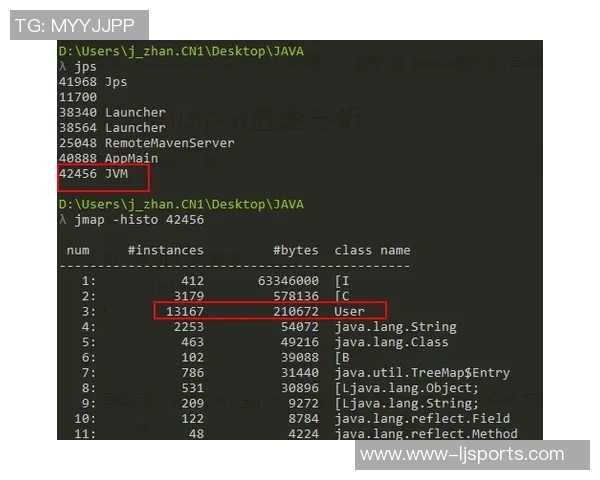This screenshot has height=480, width=600.
Task: Select the 41968 Jps process entry
Action: point(94,81)
